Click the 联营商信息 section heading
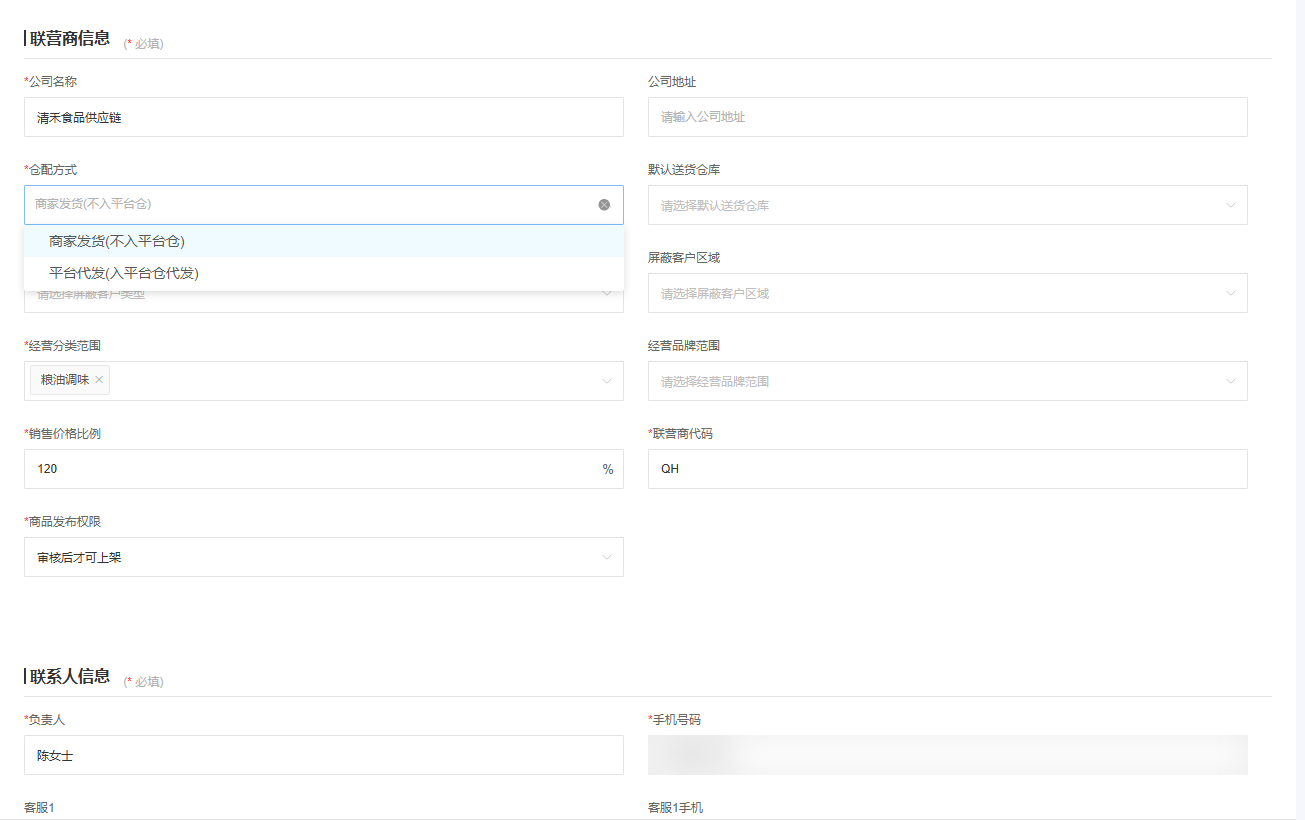This screenshot has height=820, width=1305. click(70, 39)
